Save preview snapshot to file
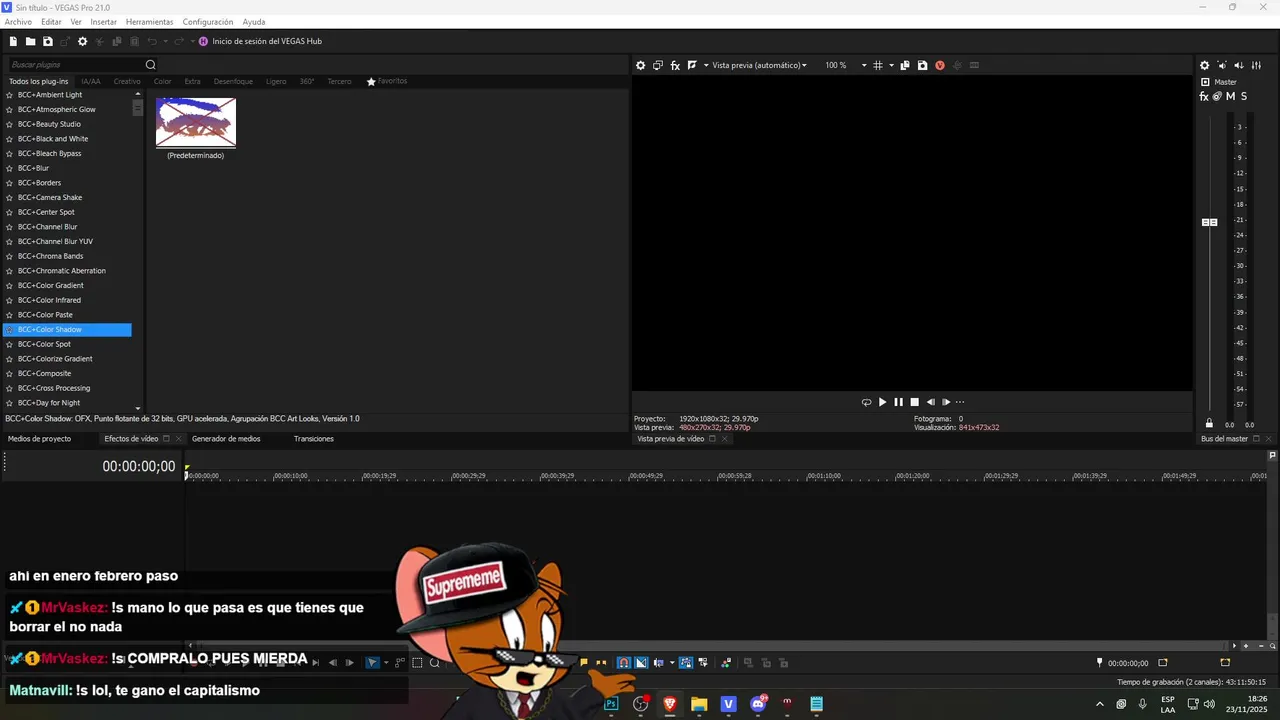Screen dimensions: 1280x720 (x=922, y=65)
